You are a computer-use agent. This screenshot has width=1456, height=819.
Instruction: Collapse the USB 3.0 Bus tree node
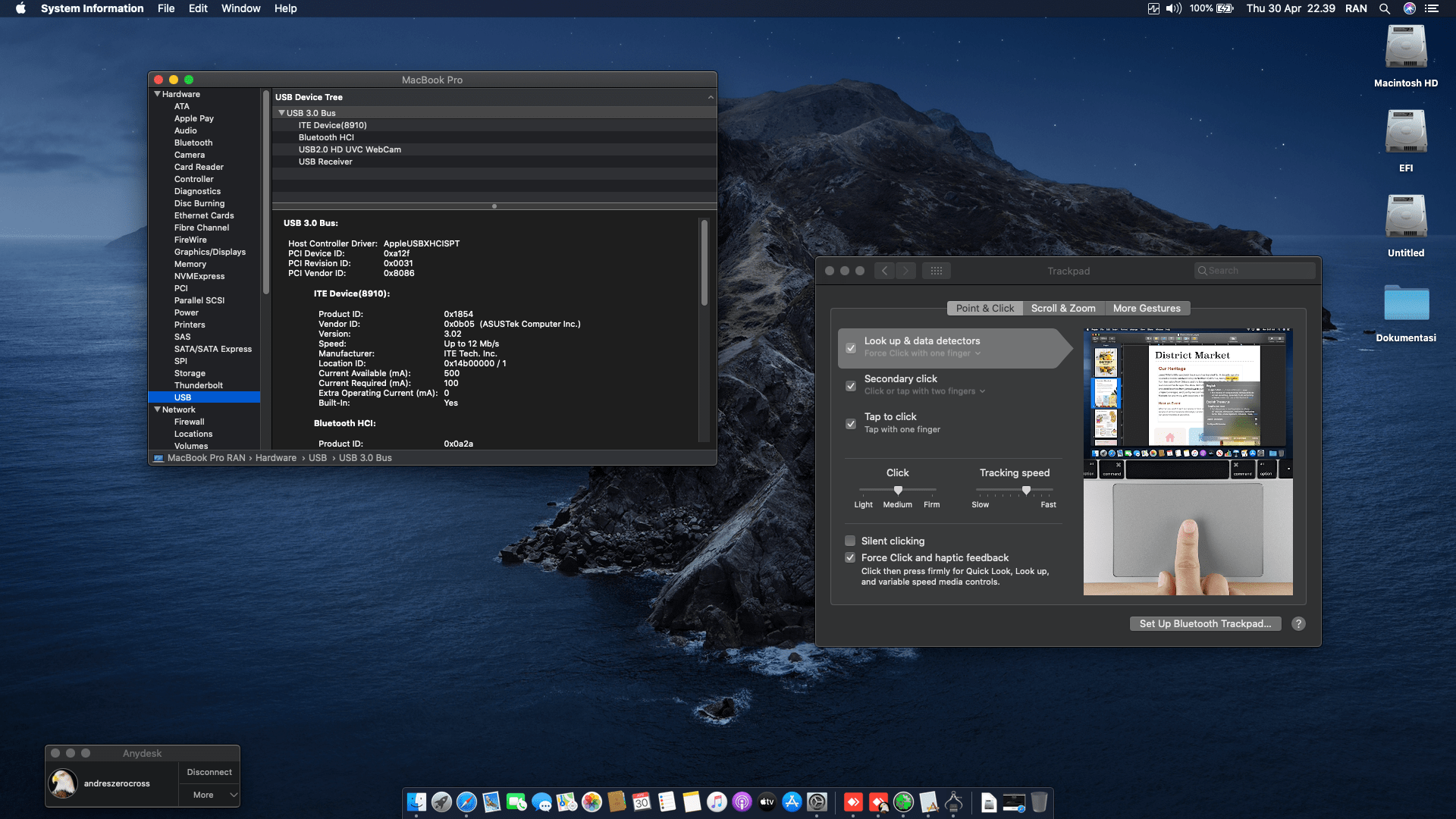[281, 113]
